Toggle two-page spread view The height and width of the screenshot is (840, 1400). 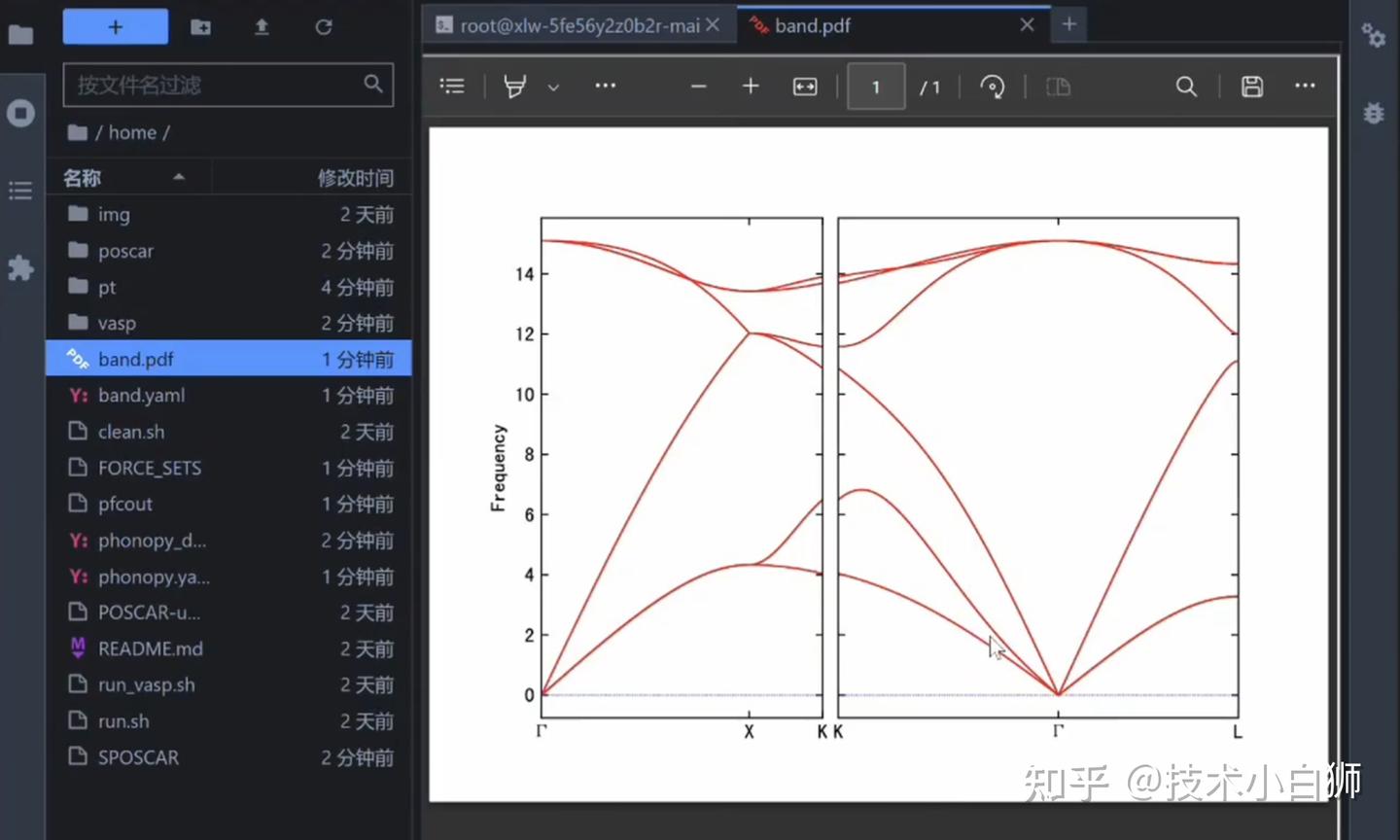1058,86
